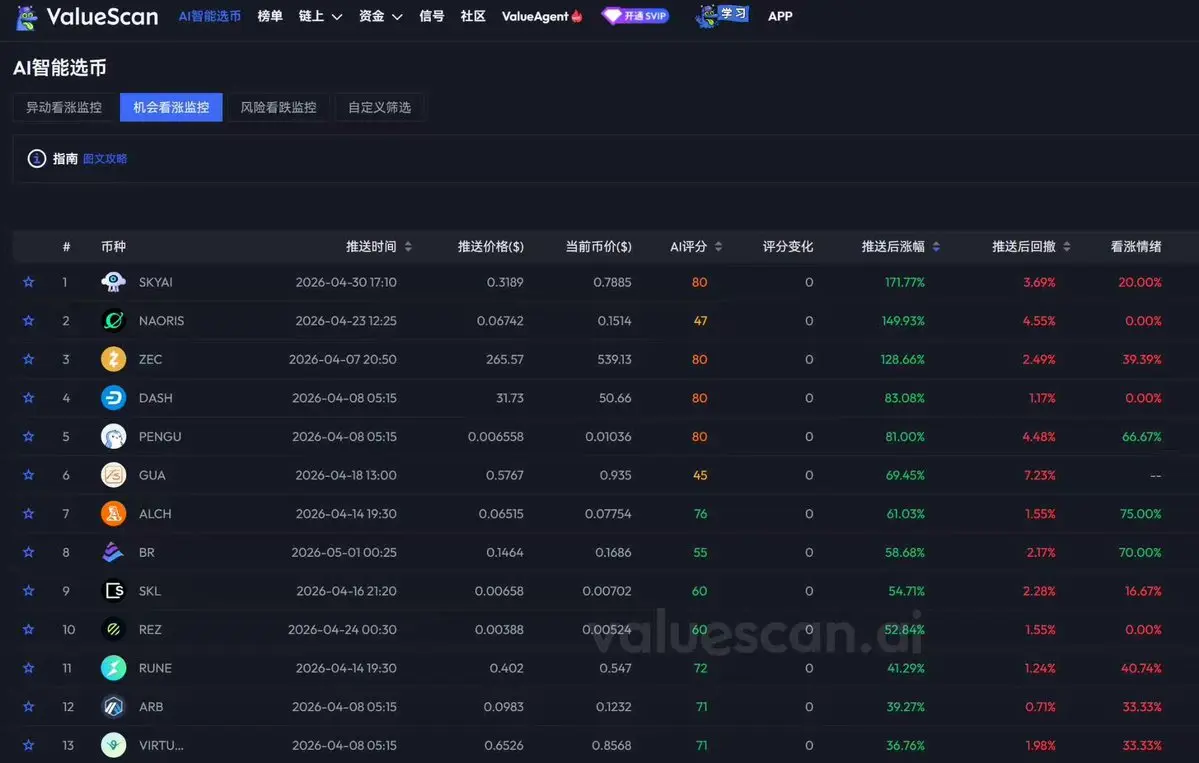Expand the 链上 dropdown menu

click(320, 16)
